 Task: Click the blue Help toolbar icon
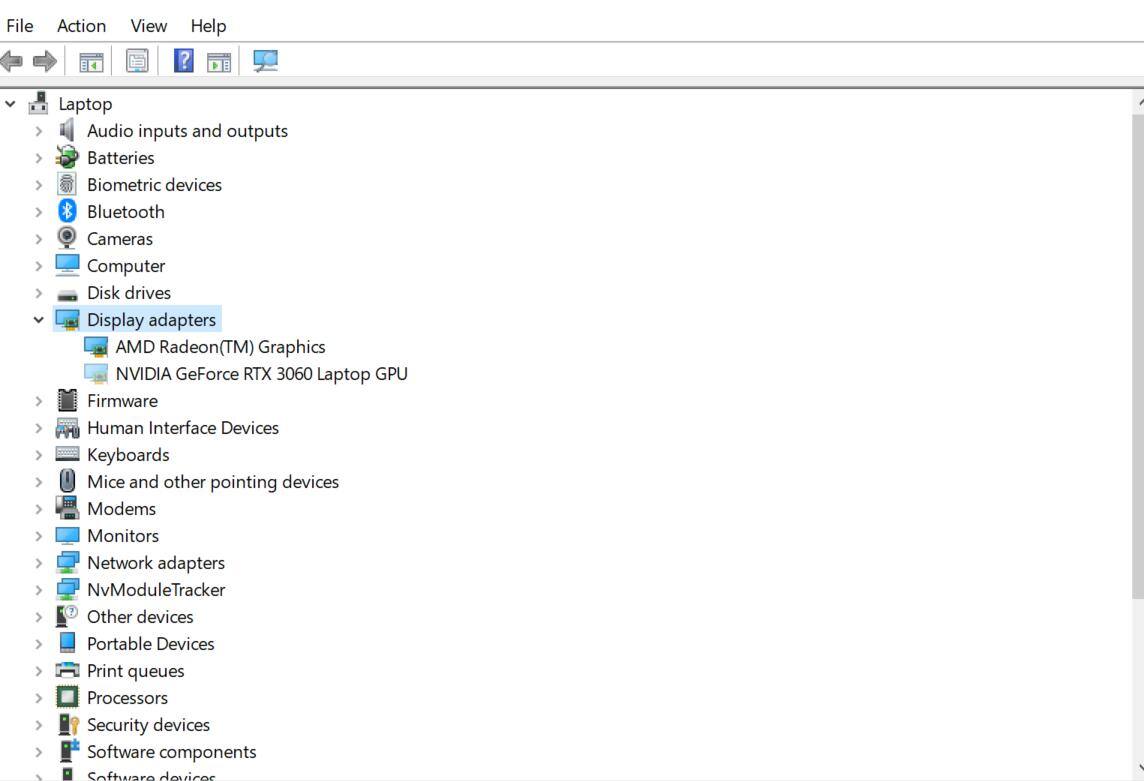[x=184, y=62]
